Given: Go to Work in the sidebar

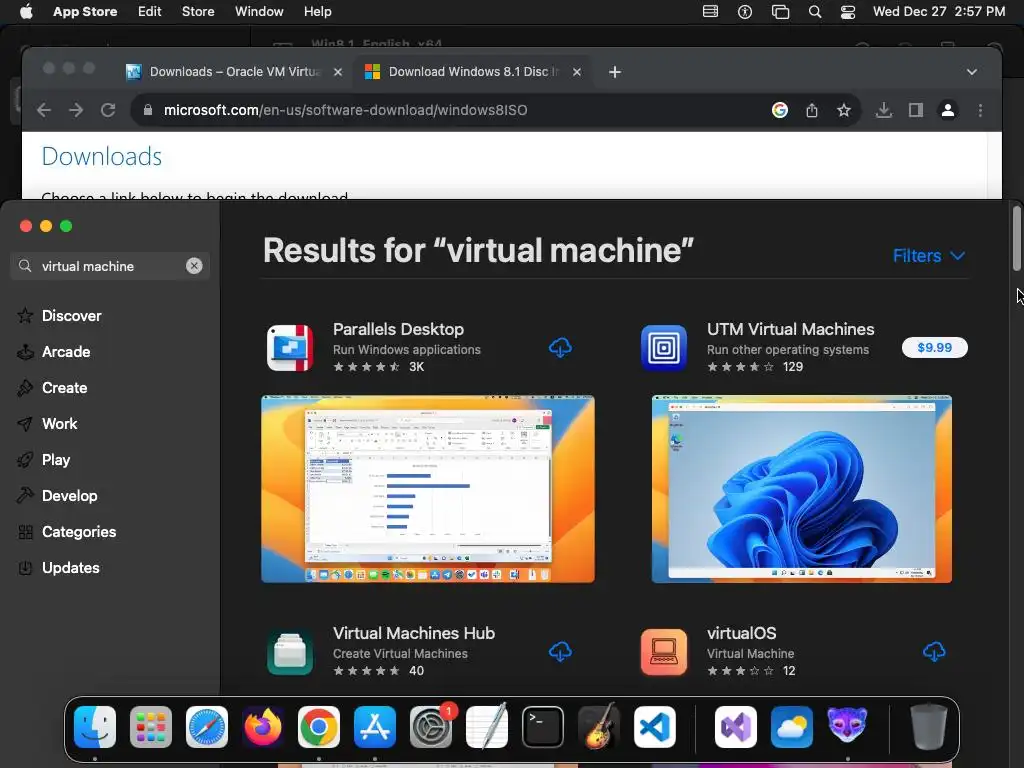Looking at the screenshot, I should [59, 424].
